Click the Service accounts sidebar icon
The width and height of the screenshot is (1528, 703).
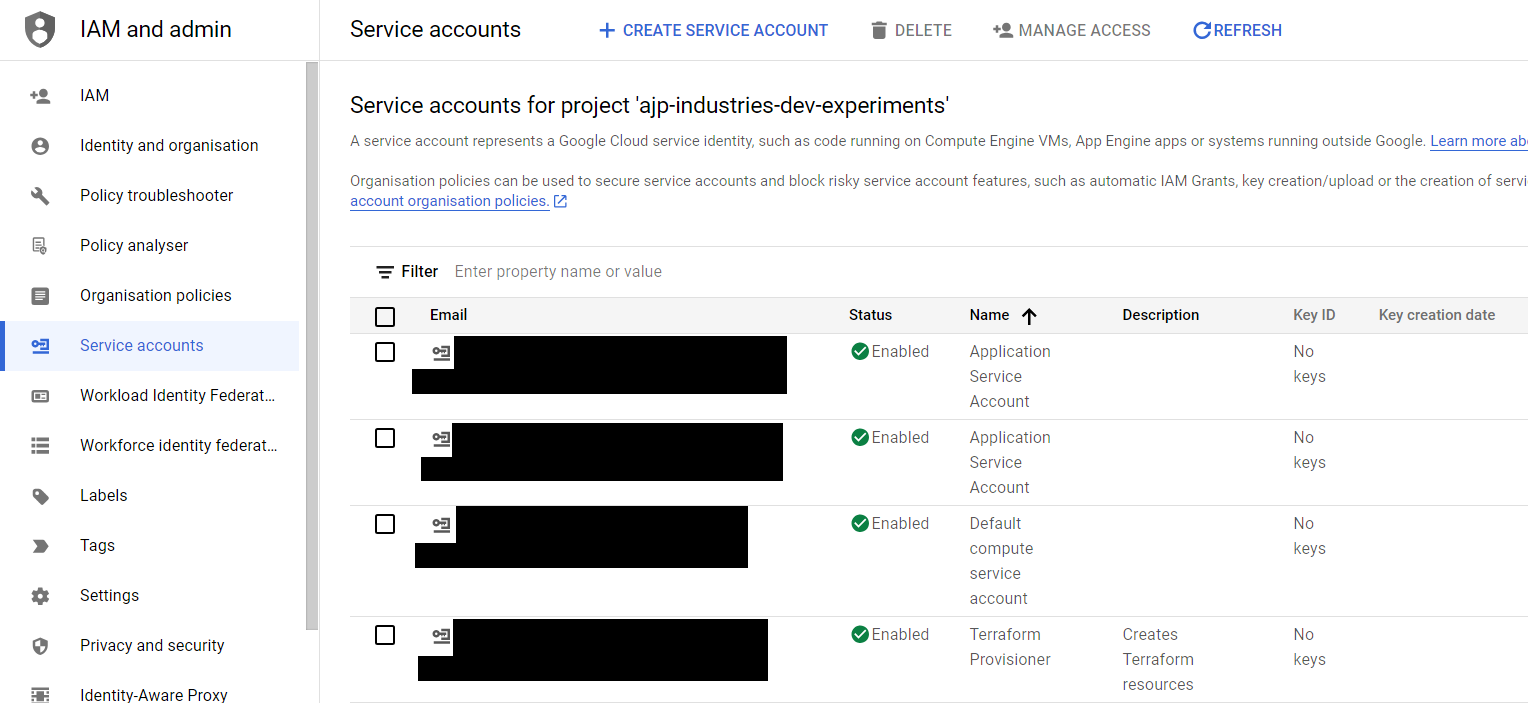[x=40, y=346]
